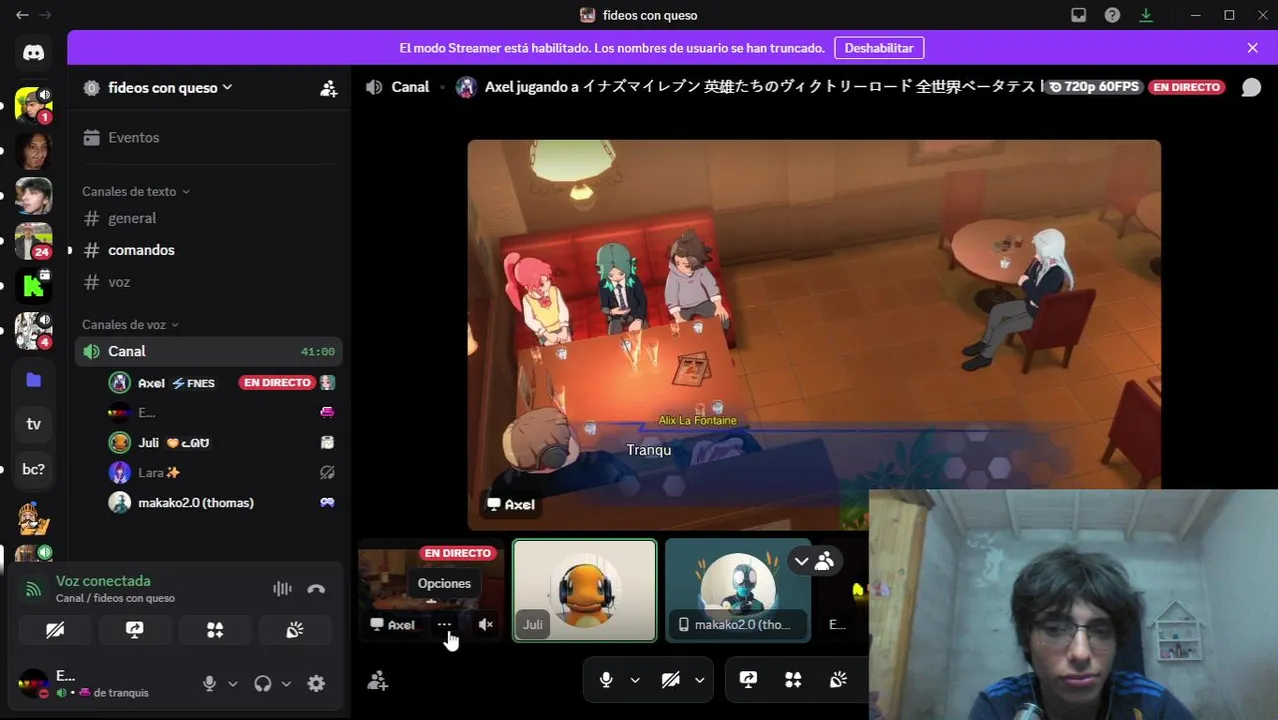Select user Juli in the voice channel list
Image resolution: width=1278 pixels, height=720 pixels.
pyautogui.click(x=222, y=443)
